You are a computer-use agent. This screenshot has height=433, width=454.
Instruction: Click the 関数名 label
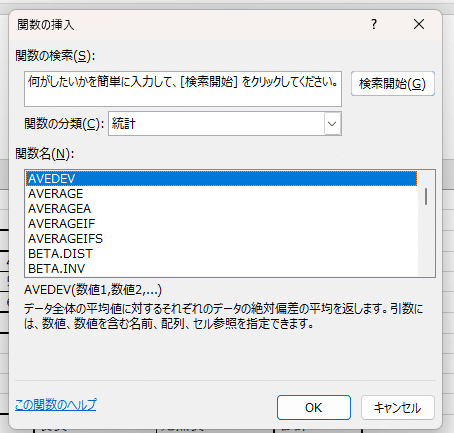tap(45, 154)
